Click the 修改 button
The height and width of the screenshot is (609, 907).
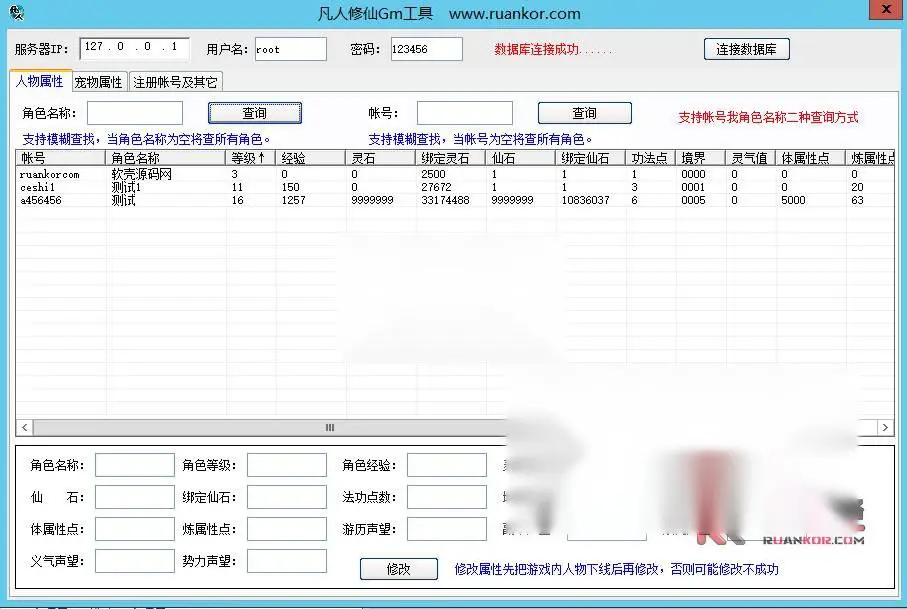tap(399, 569)
